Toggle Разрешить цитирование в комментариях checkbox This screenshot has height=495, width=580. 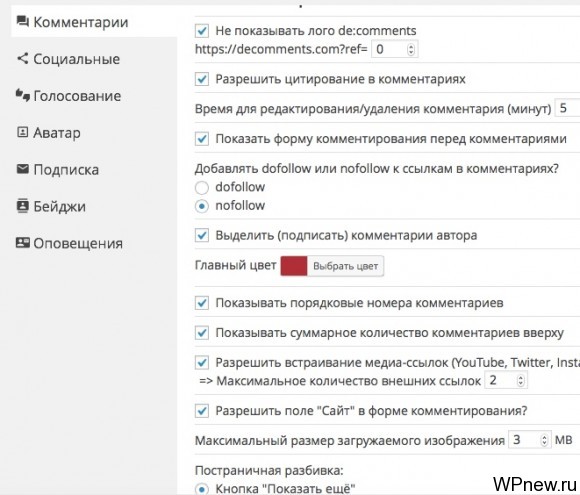tap(202, 79)
